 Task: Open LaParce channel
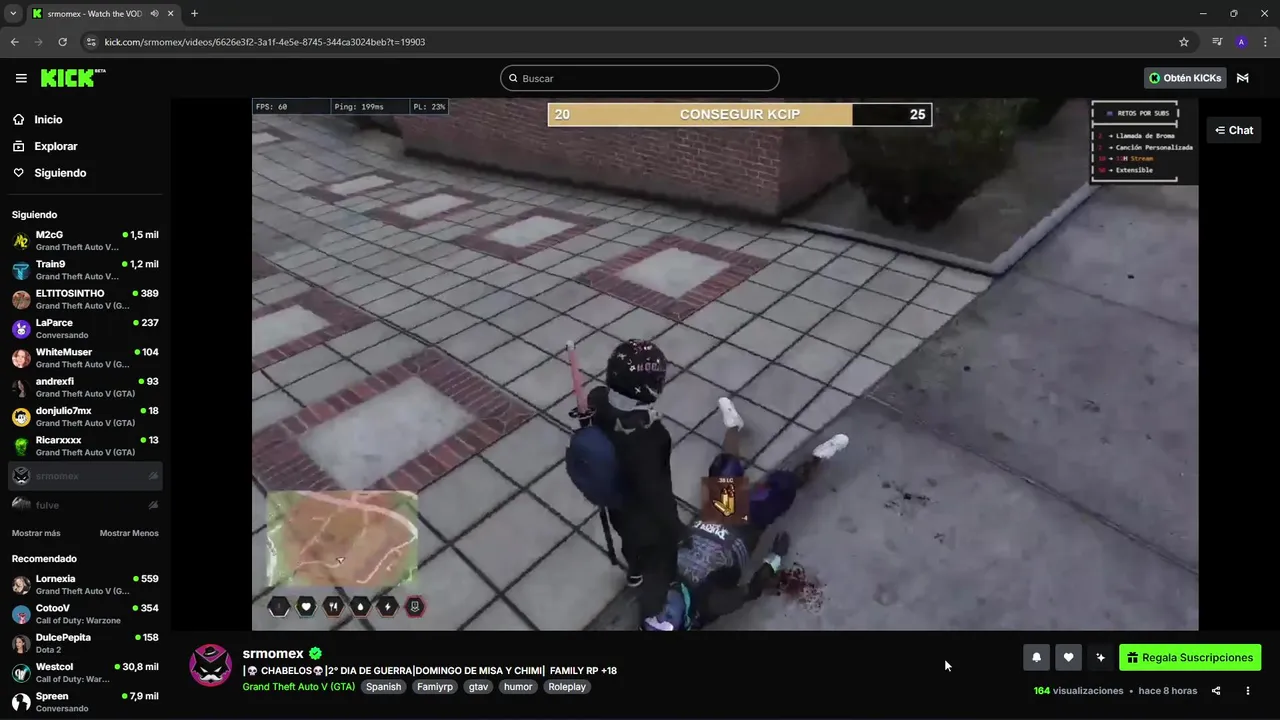[x=85, y=329]
